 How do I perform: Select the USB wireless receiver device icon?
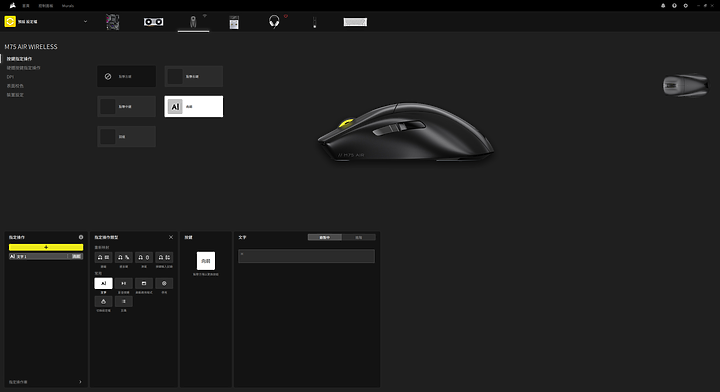[x=234, y=22]
